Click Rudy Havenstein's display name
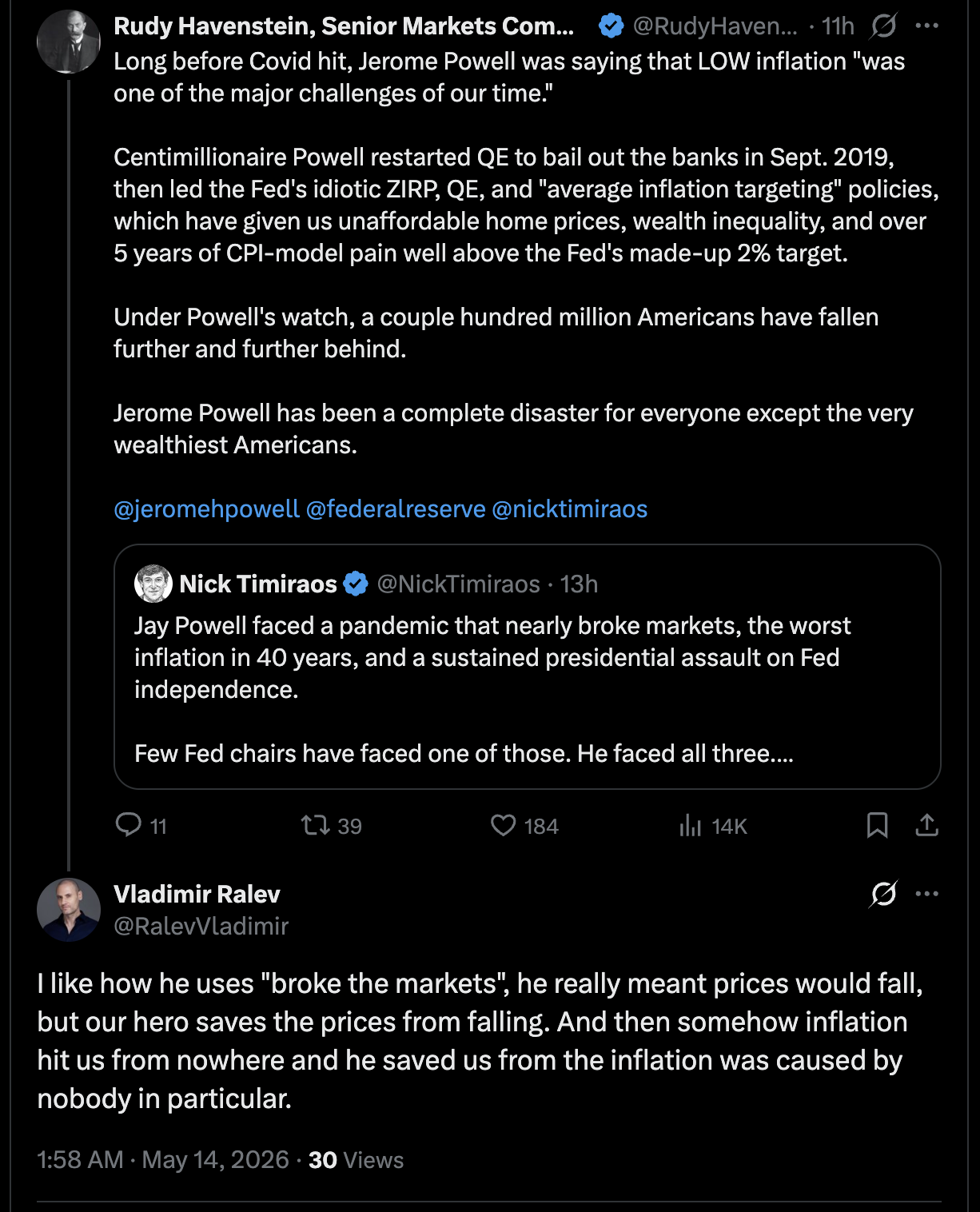The height and width of the screenshot is (1212, 980). click(344, 26)
